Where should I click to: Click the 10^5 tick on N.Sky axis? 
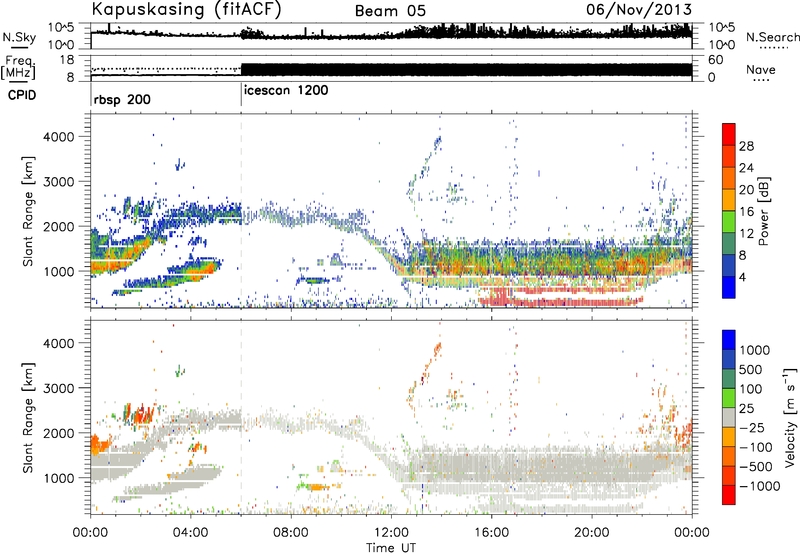pyautogui.click(x=61, y=27)
